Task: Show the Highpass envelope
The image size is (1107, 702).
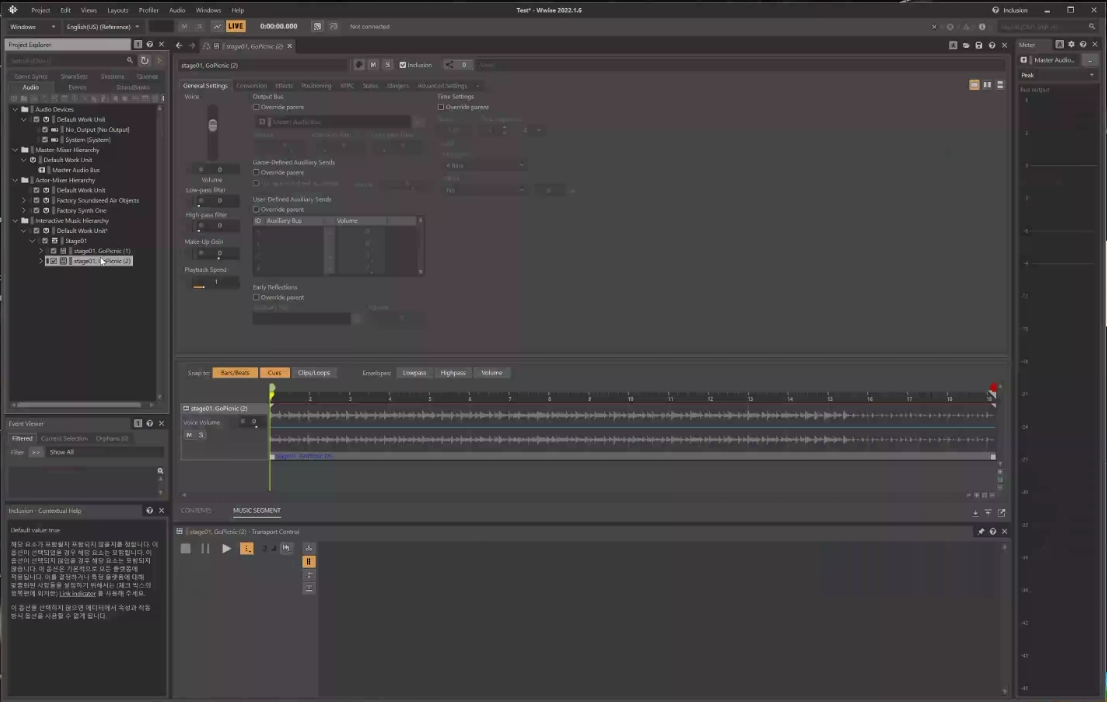Action: [453, 373]
